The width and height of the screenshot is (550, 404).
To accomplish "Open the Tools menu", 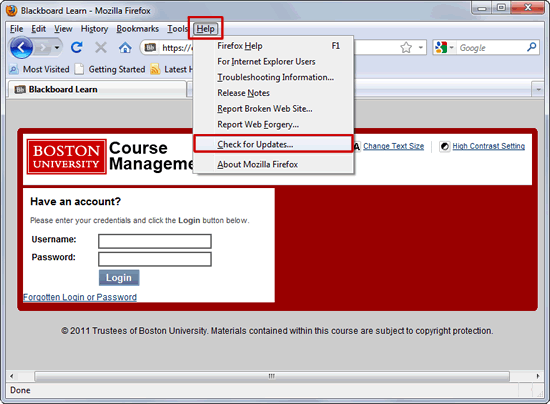I will (177, 29).
